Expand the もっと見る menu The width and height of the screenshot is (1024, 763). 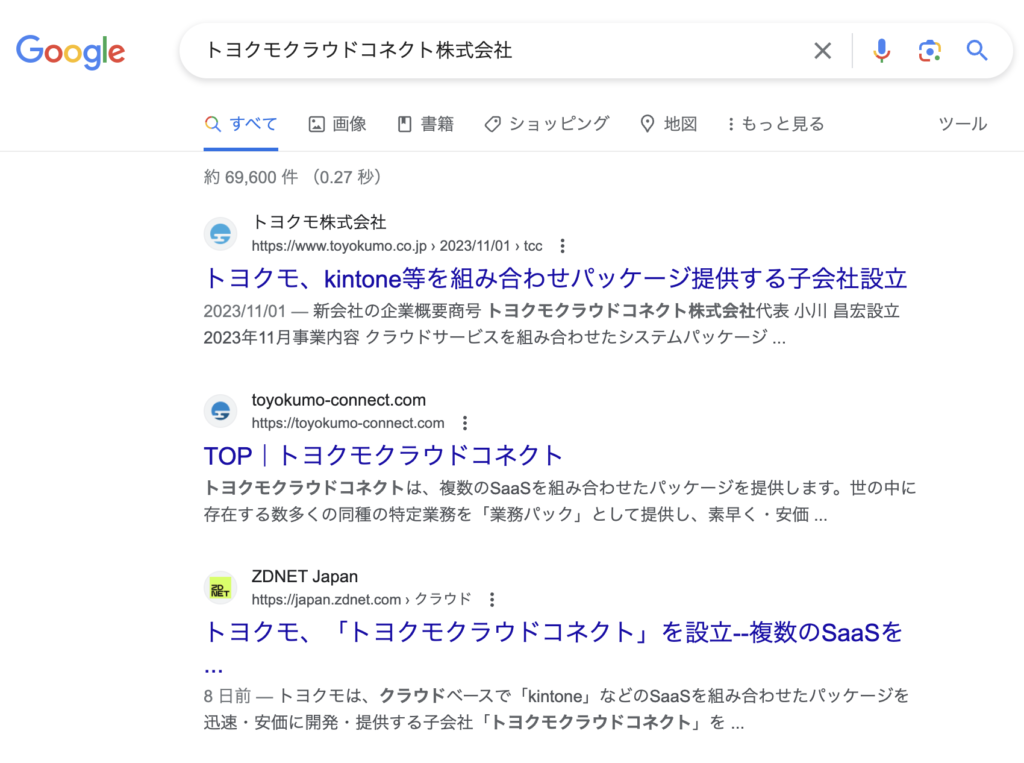(775, 124)
